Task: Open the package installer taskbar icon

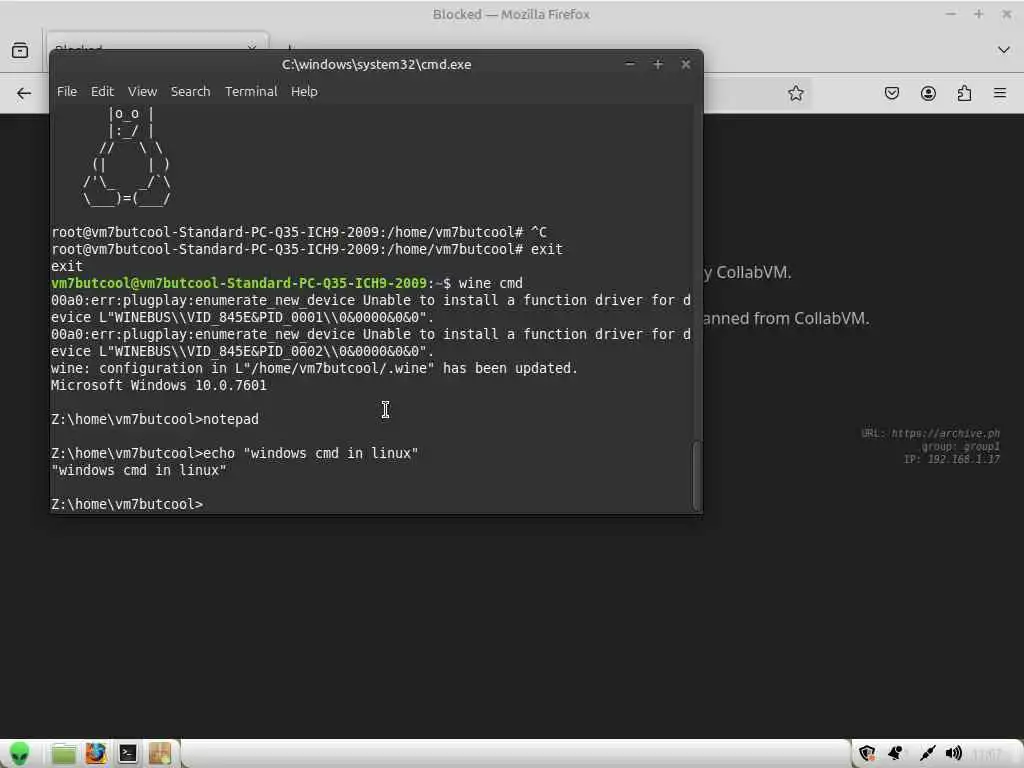Action: [159, 754]
